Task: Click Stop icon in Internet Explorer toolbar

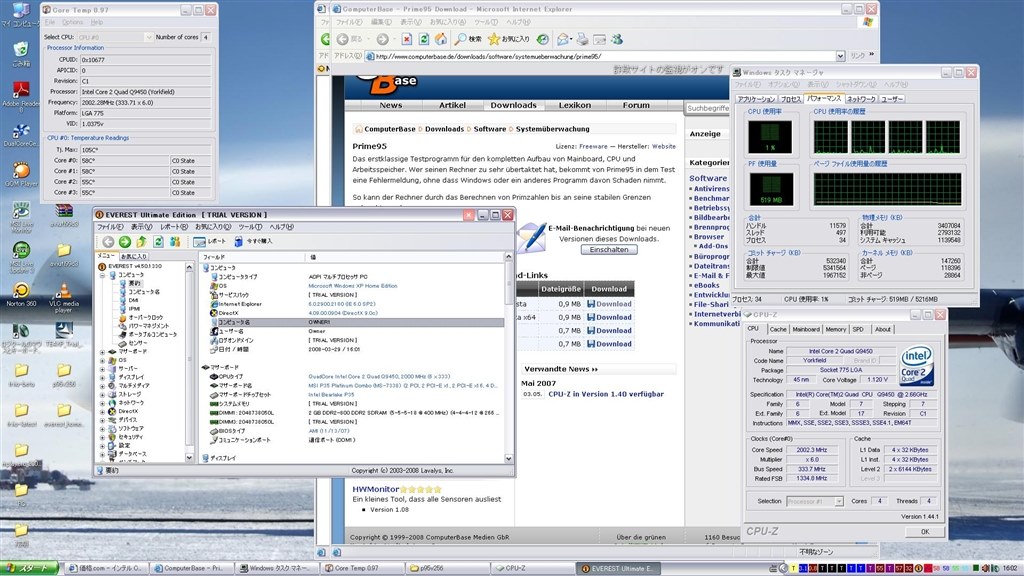Action: point(406,39)
